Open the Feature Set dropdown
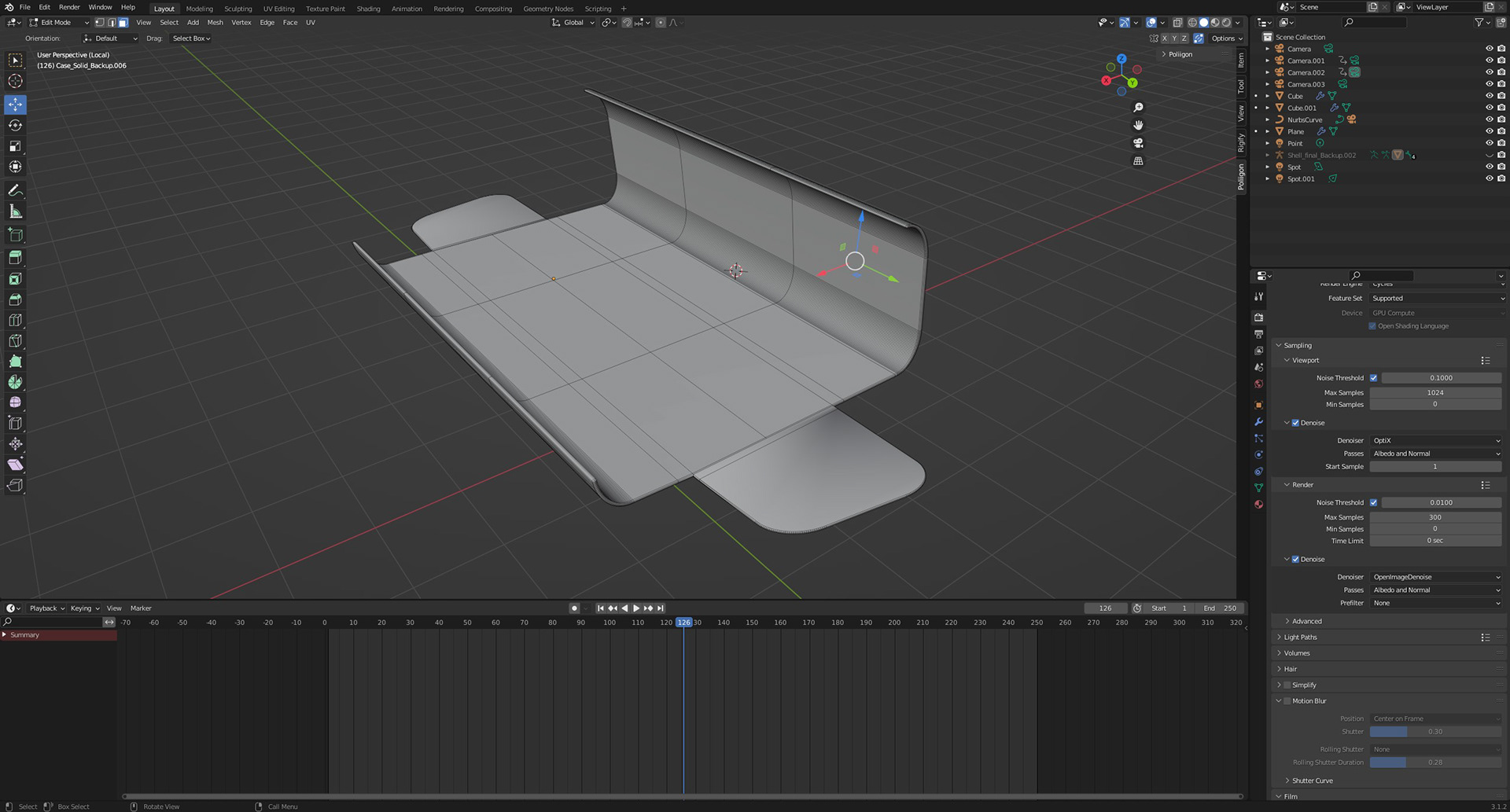 pyautogui.click(x=1437, y=299)
